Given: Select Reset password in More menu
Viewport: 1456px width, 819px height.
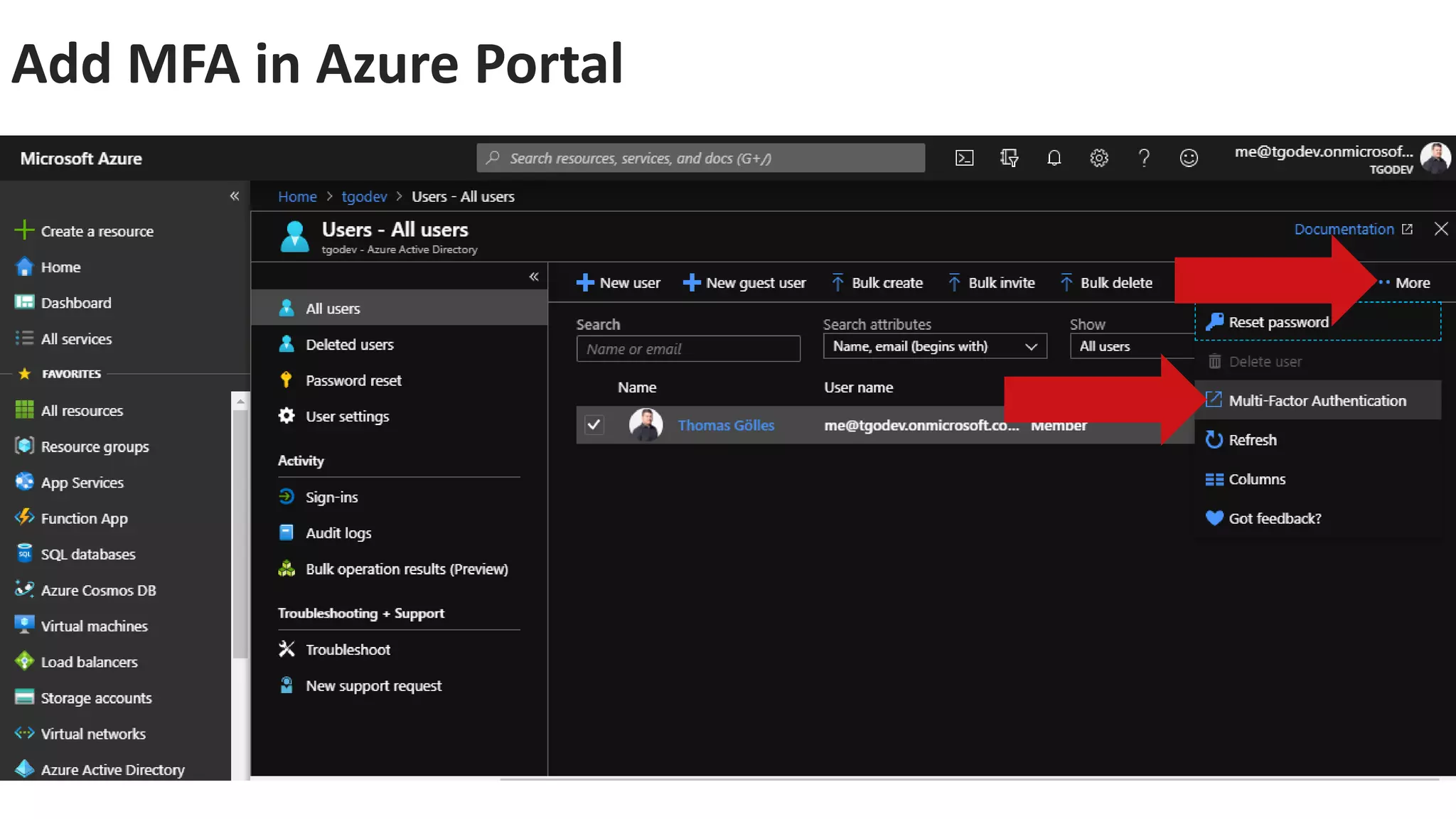Looking at the screenshot, I should point(1318,322).
